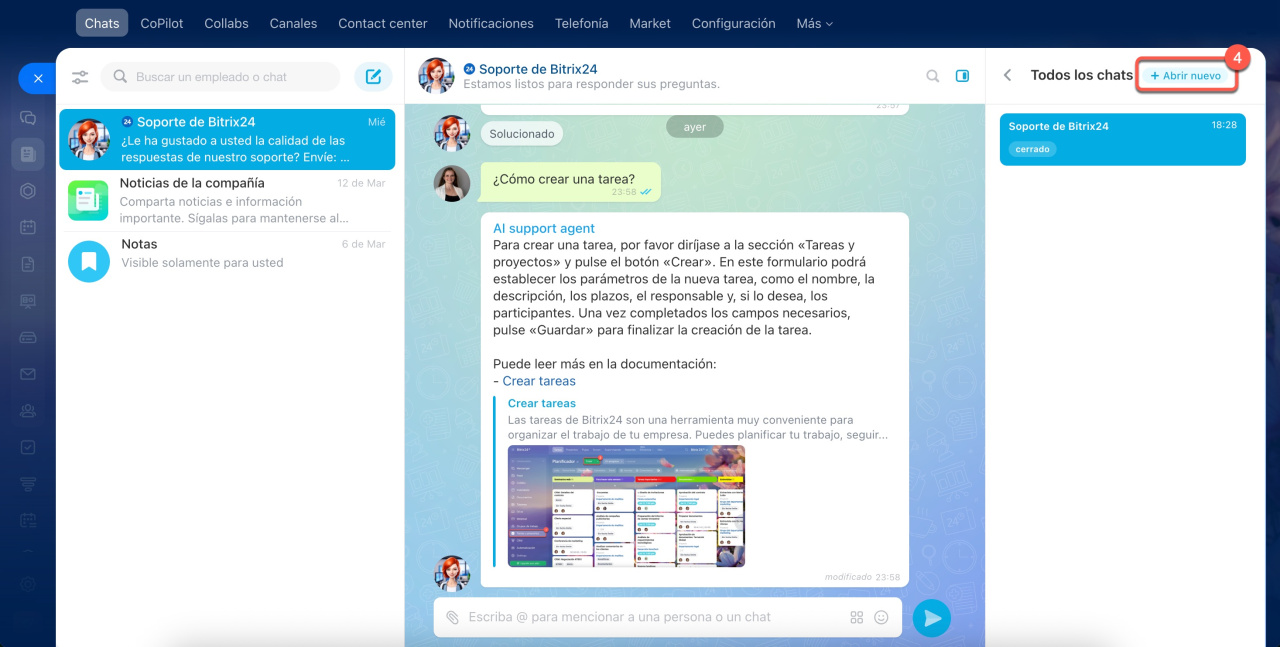Click the Abrir nuevo button
This screenshot has width=1280, height=647.
(1186, 76)
